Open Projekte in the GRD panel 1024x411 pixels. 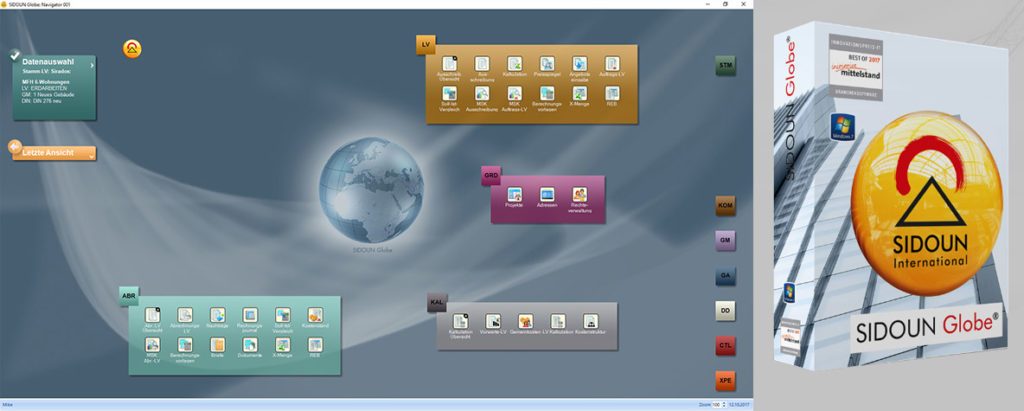tap(515, 195)
